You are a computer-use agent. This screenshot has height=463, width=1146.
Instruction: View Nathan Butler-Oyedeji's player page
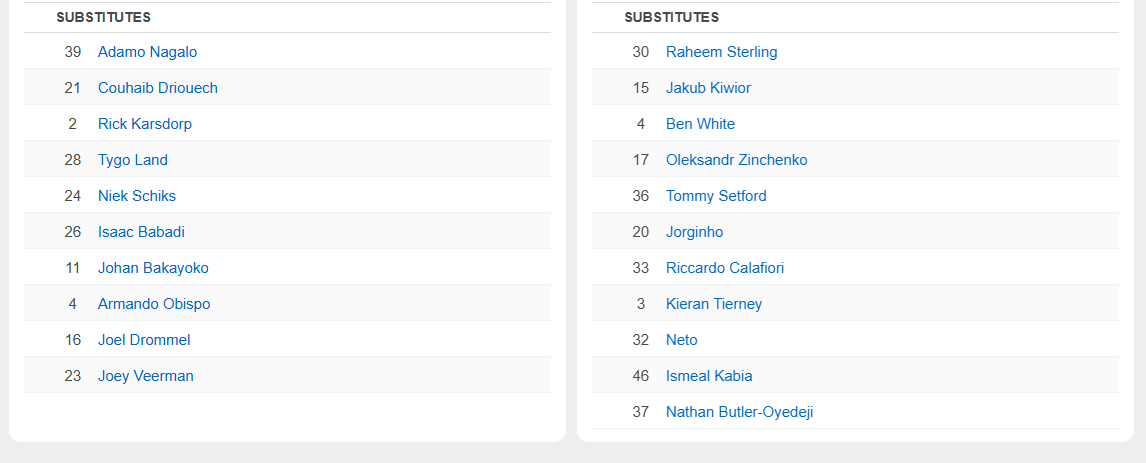[x=739, y=412]
